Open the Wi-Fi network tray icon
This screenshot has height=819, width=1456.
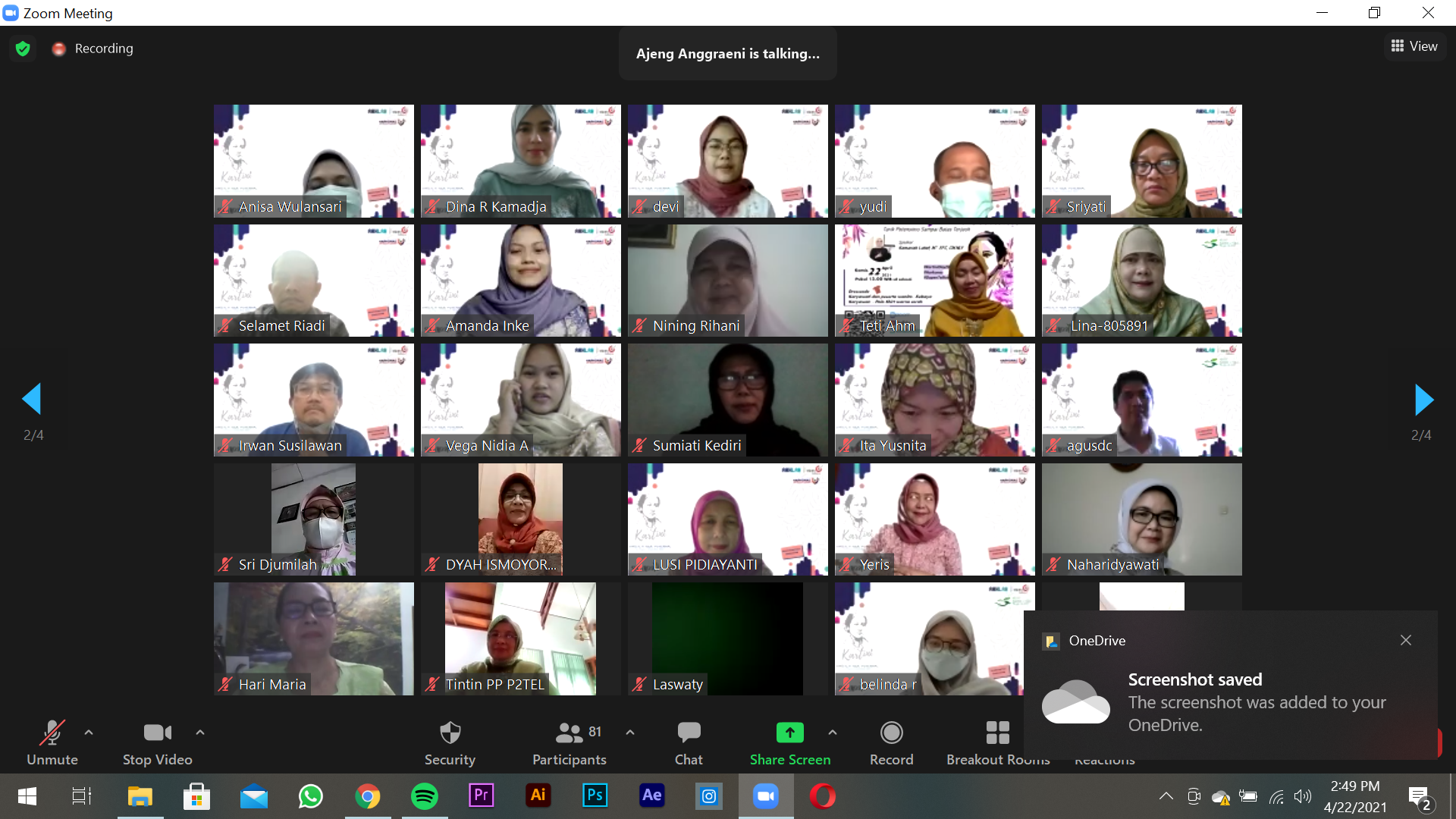(x=1277, y=796)
